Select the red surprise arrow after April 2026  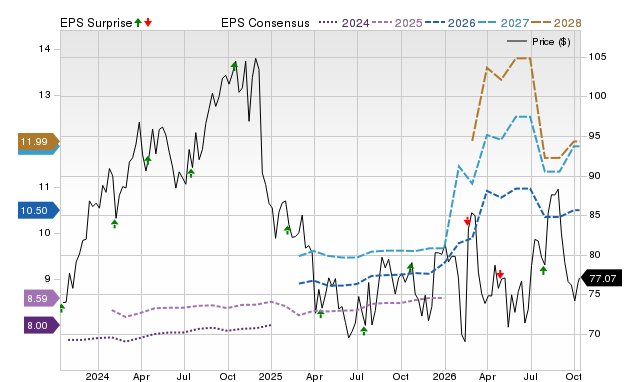500,274
